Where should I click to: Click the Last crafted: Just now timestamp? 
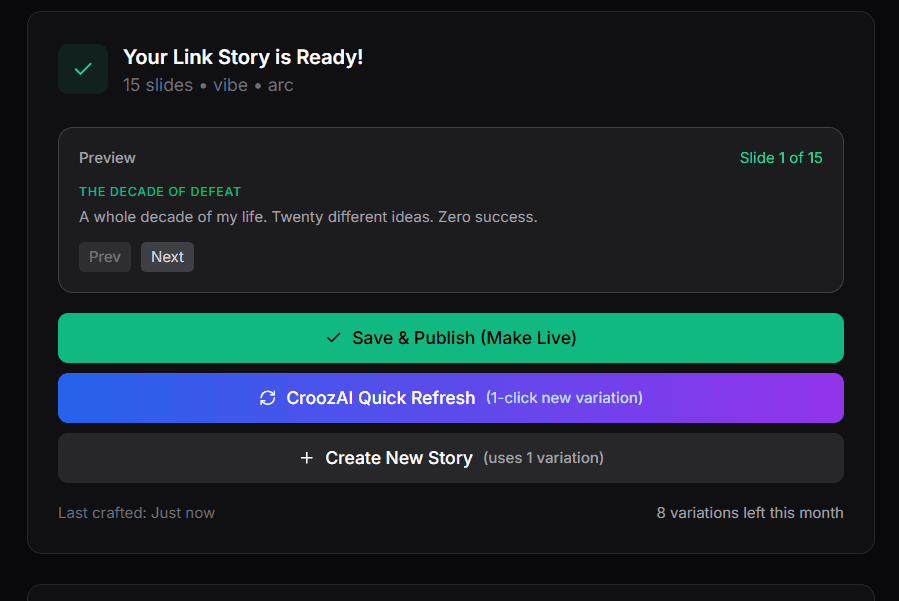pos(136,512)
